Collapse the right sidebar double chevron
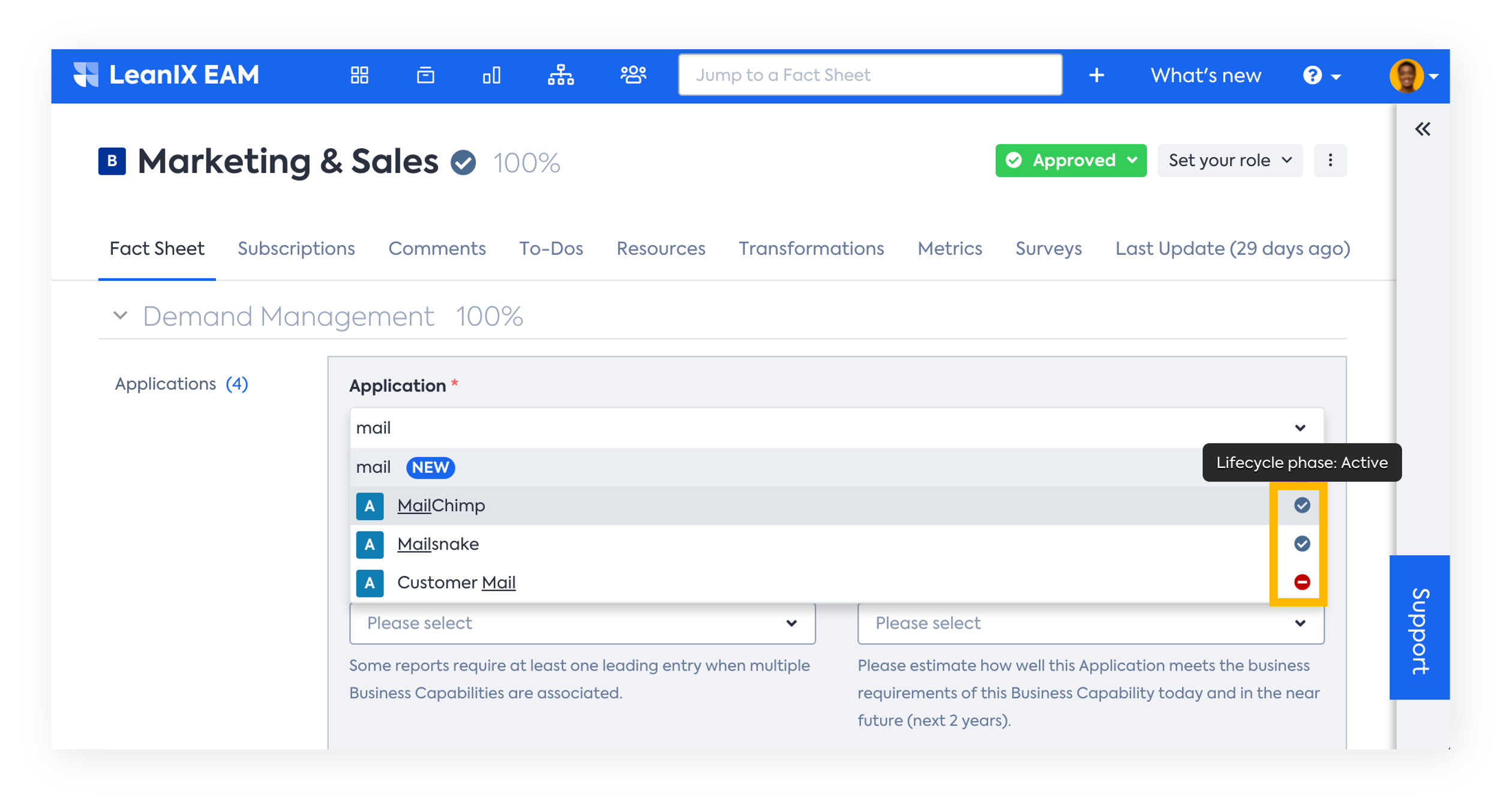Viewport: 1512px width, 811px height. 1423,129
